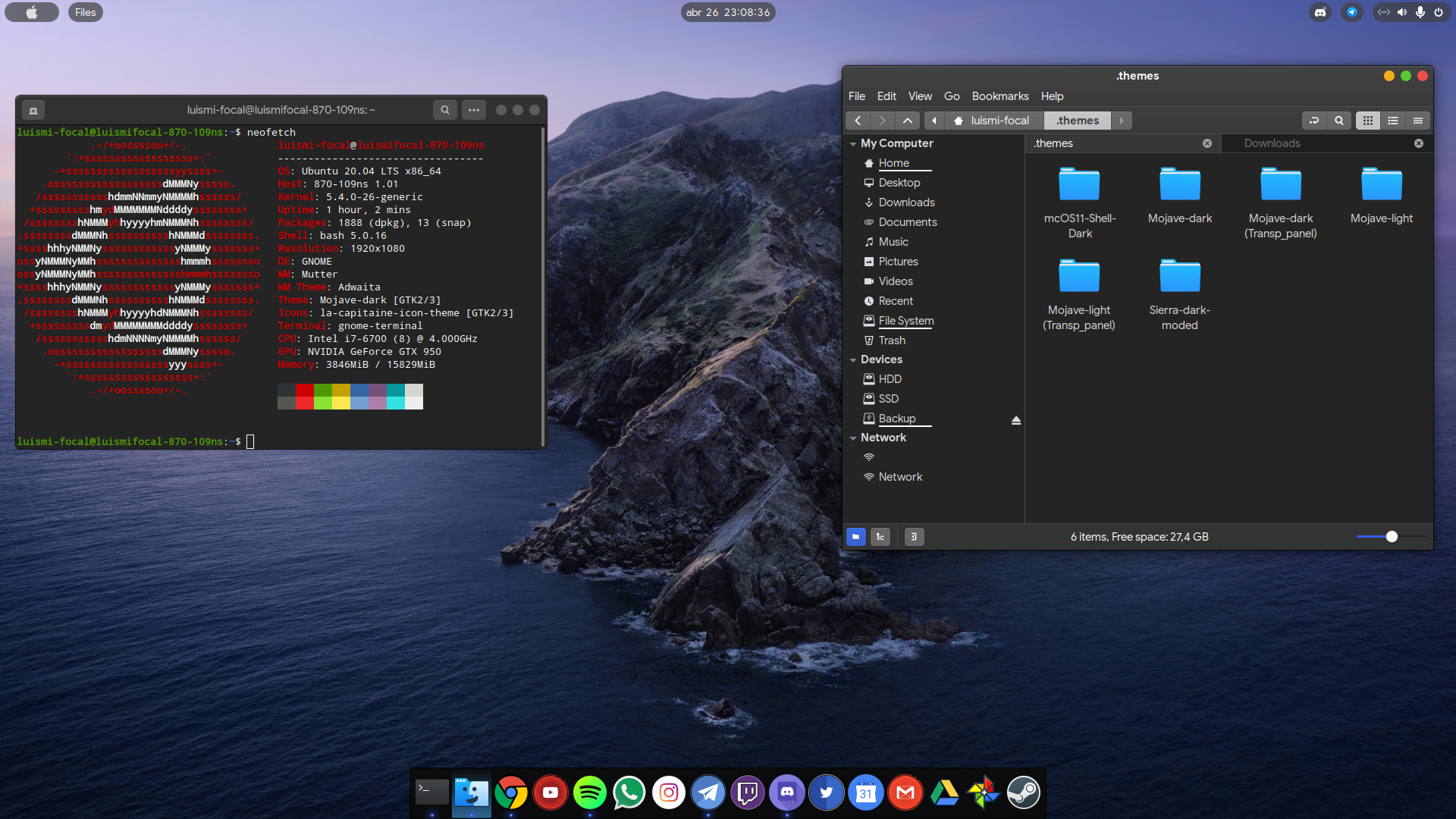
Task: Drag the zoom slider in Files statusbar
Action: point(1392,536)
